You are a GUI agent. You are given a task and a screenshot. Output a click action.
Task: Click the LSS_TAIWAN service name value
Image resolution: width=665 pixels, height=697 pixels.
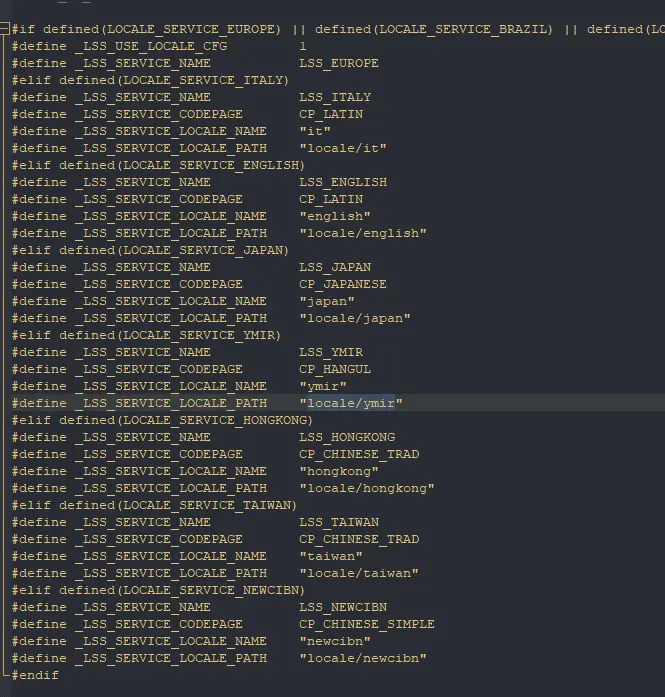(338, 522)
